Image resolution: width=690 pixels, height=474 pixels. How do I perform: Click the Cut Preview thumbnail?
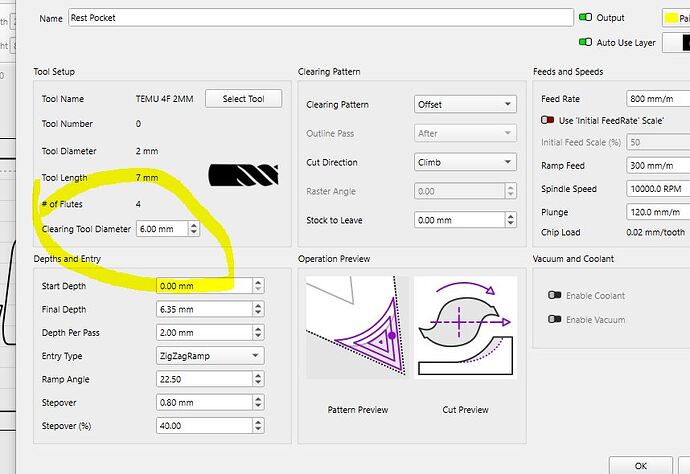(x=466, y=327)
